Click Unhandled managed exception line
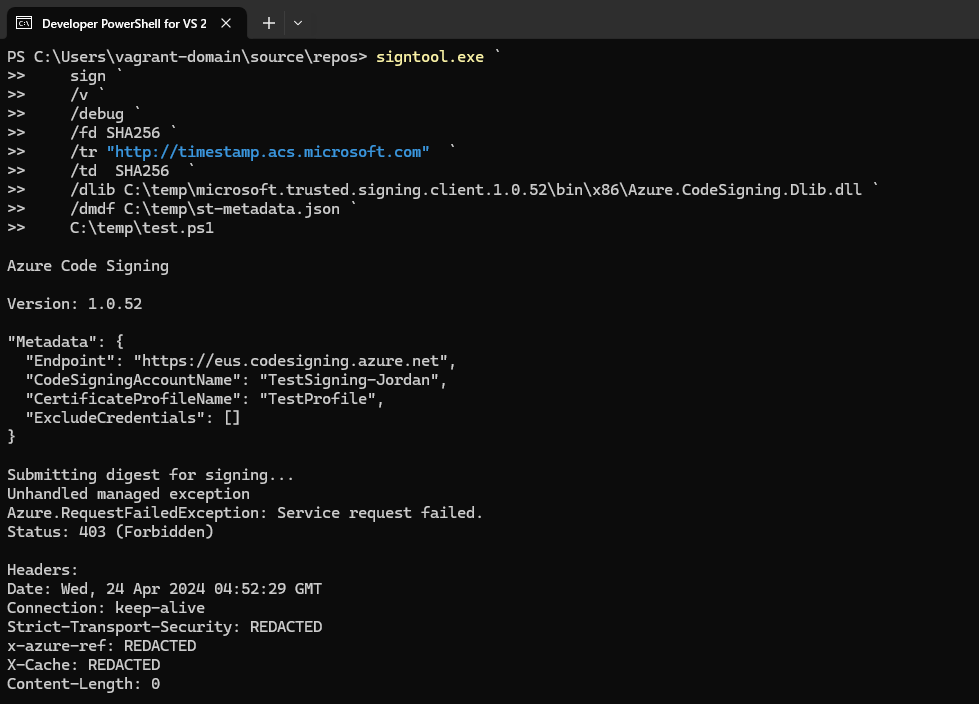This screenshot has width=979, height=704. pos(128,494)
